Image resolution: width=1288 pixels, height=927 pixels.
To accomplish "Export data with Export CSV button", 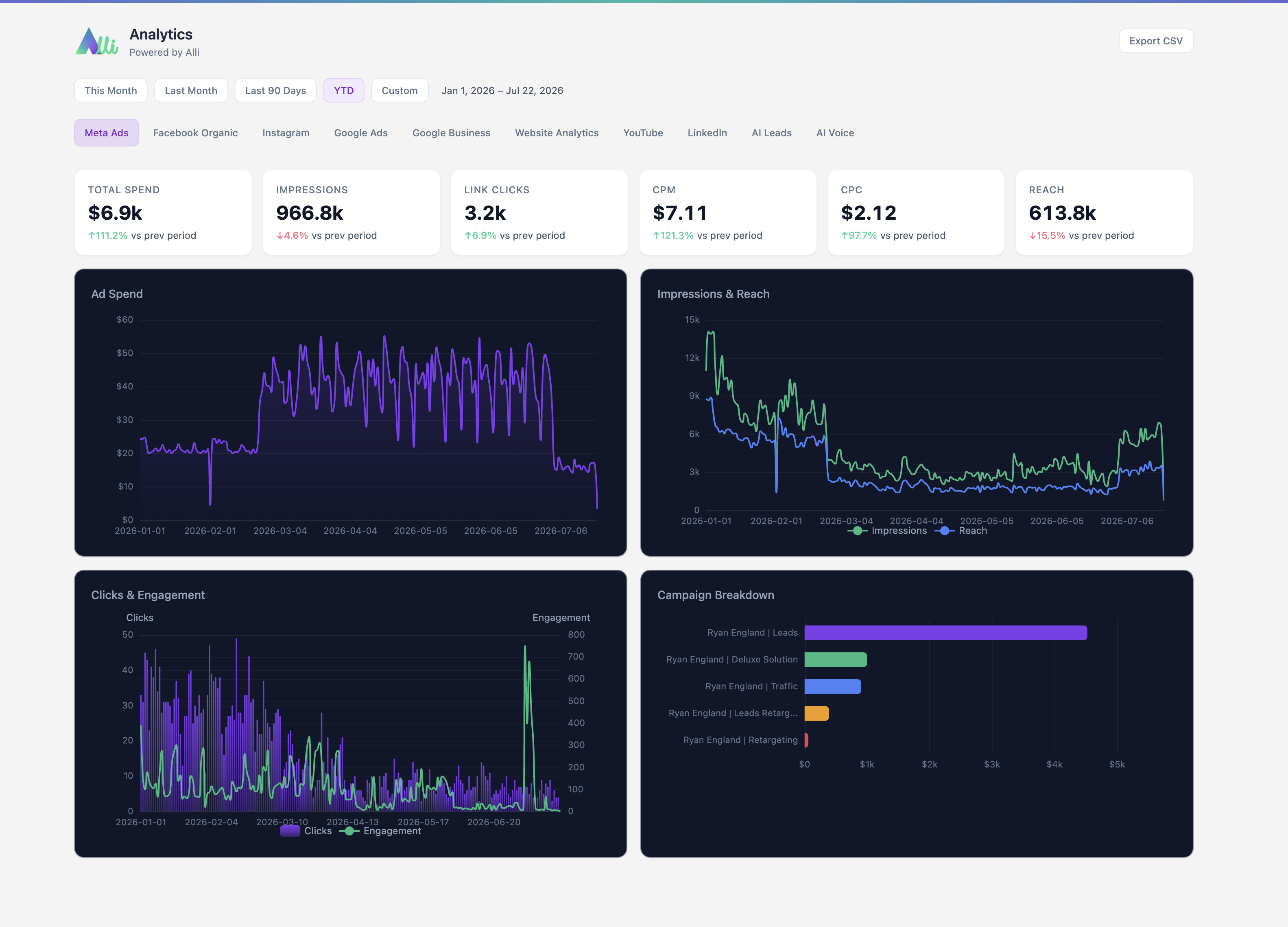I will (x=1155, y=41).
